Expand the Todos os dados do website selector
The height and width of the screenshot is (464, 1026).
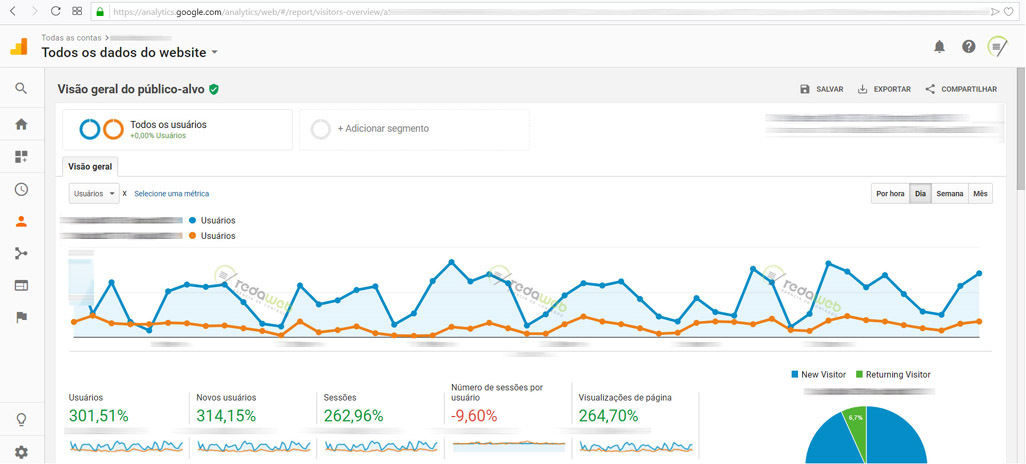(x=130, y=53)
